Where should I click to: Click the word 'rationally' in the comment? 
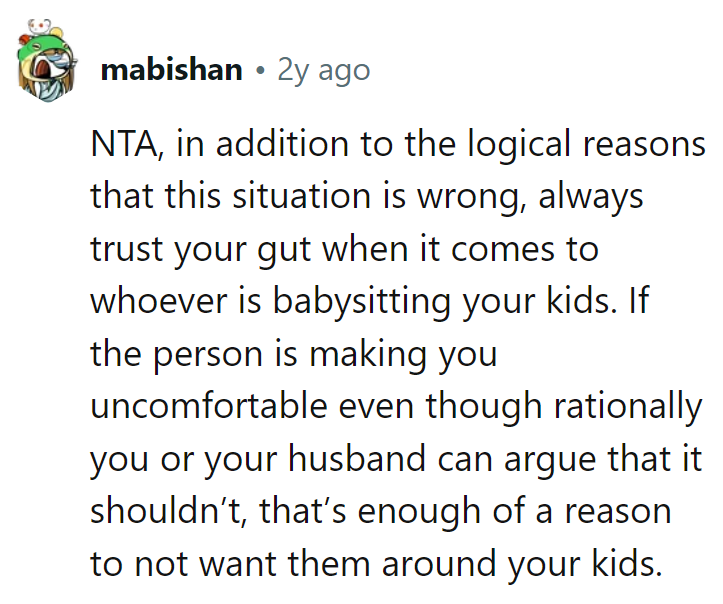628,407
